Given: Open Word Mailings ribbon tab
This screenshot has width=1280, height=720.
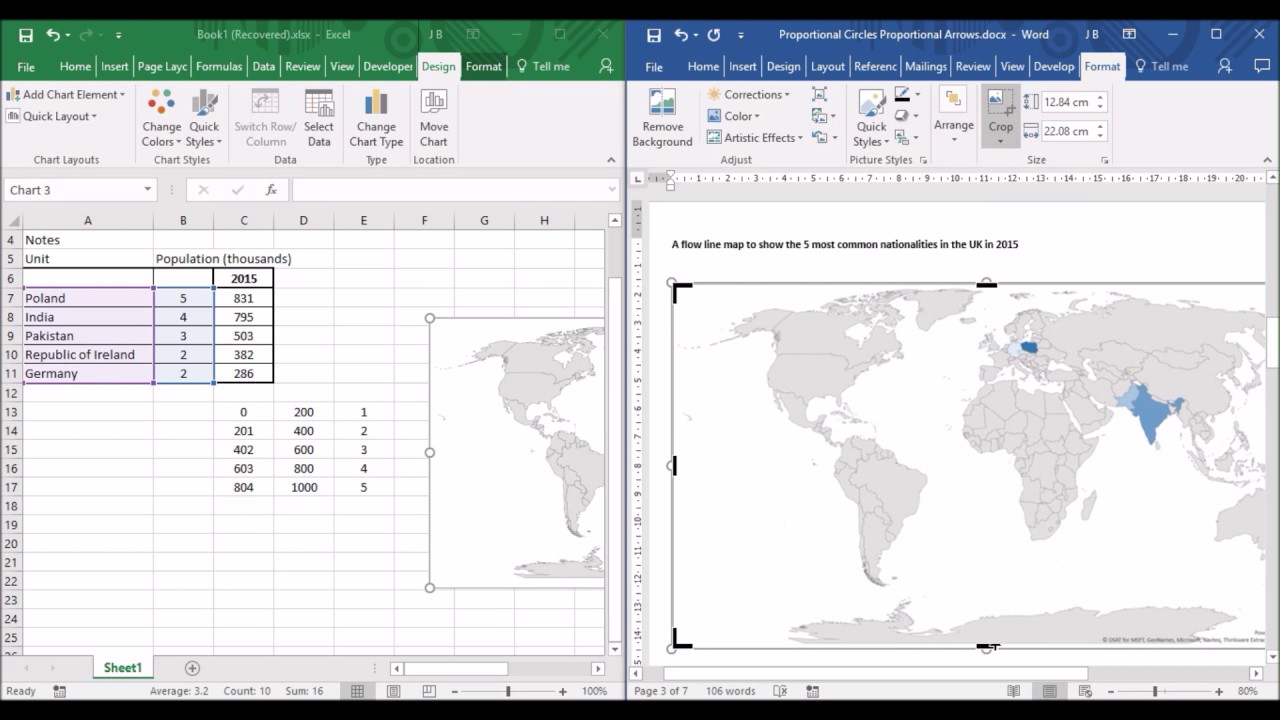Looking at the screenshot, I should 925,66.
